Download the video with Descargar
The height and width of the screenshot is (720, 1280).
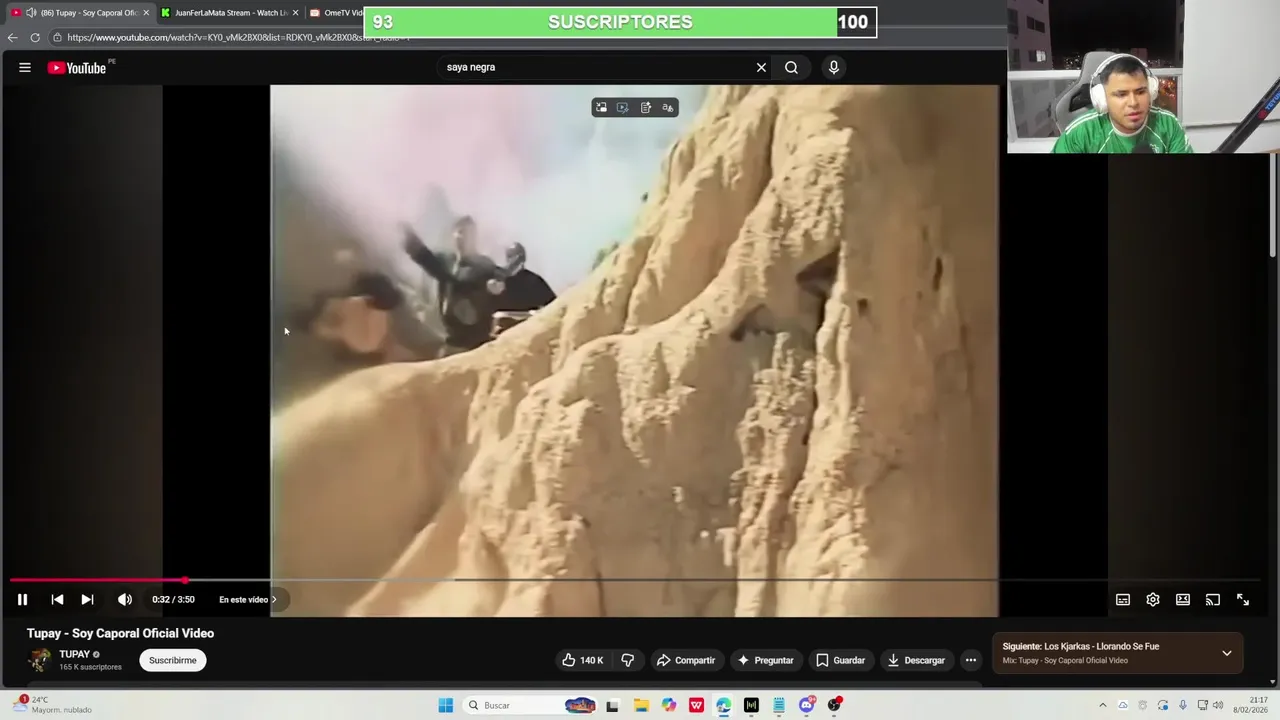pos(916,660)
